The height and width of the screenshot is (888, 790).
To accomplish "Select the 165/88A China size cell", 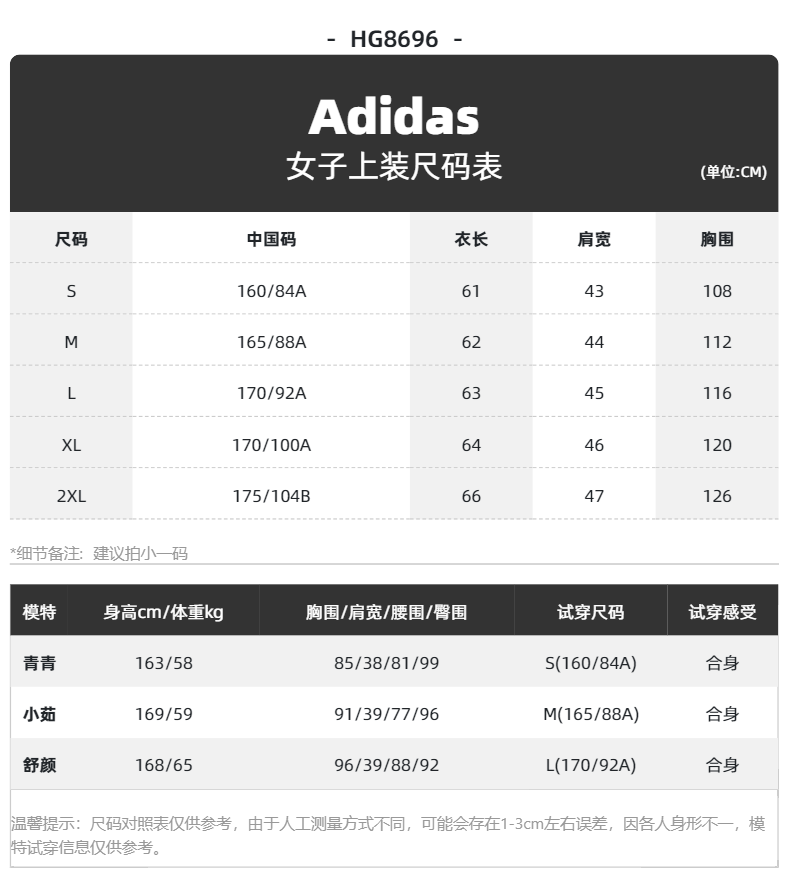I will [x=271, y=342].
